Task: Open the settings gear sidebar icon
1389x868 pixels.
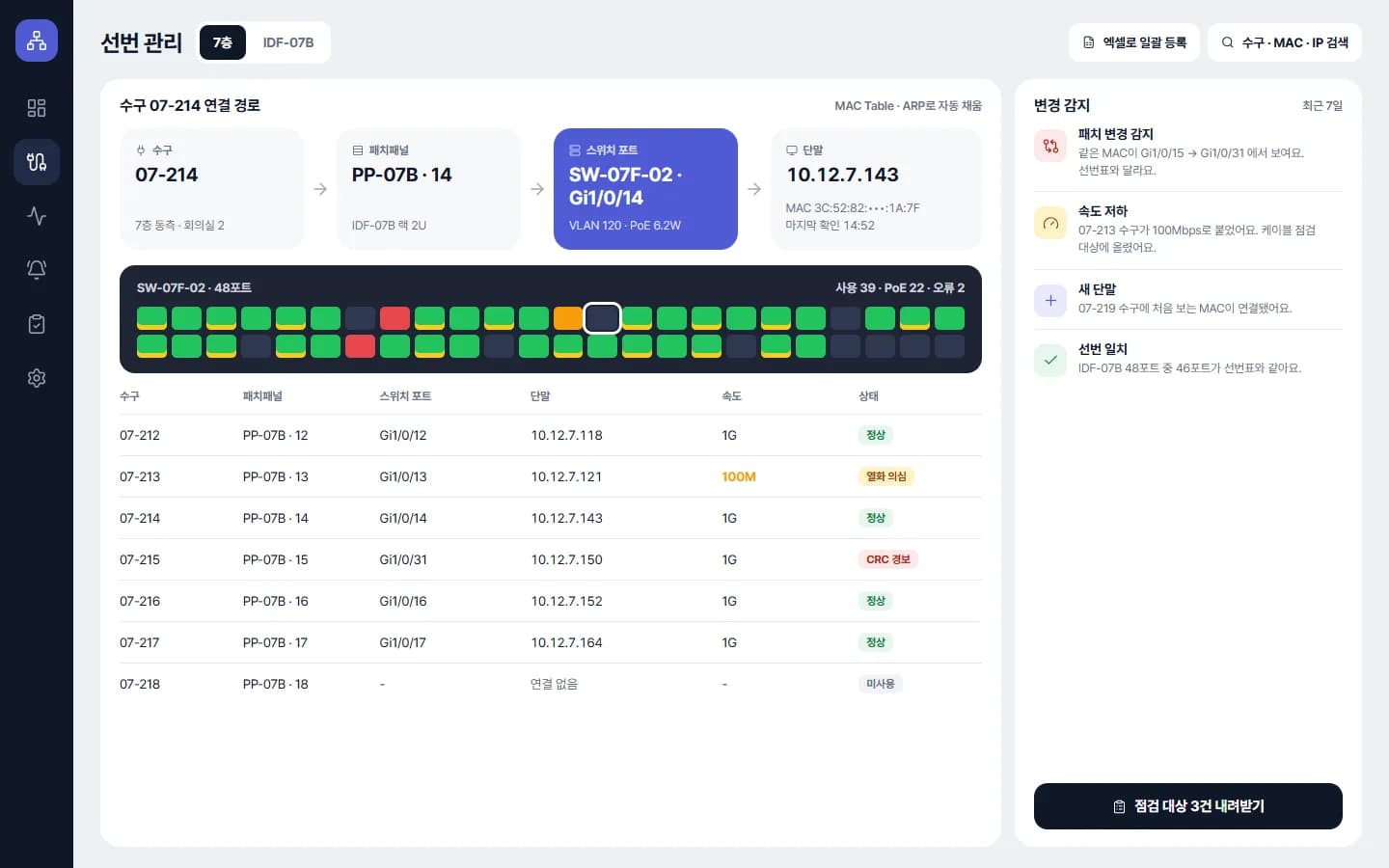Action: point(37,378)
